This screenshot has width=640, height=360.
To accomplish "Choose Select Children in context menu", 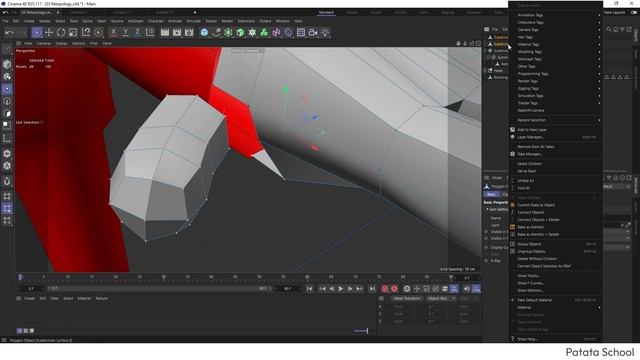I will click(556, 164).
